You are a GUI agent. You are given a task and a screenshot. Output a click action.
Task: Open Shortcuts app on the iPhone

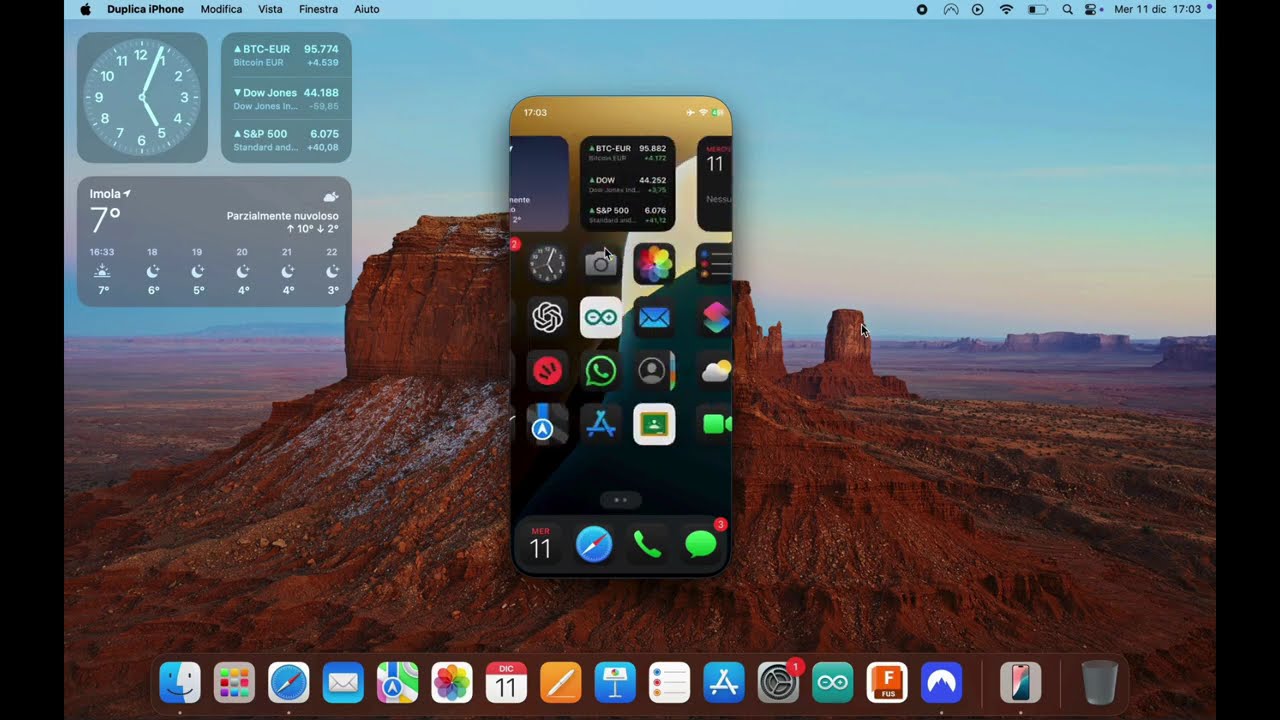click(x=714, y=317)
